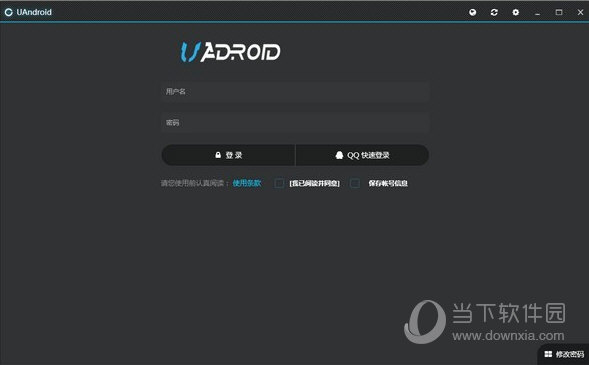Click the 登录 login button
The height and width of the screenshot is (365, 589).
228,155
